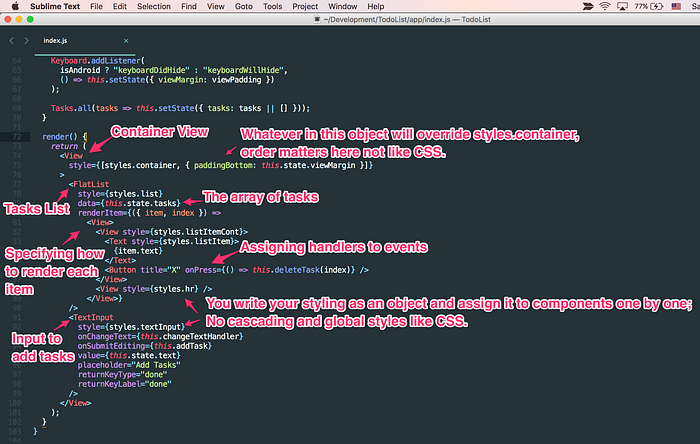Open the File menu

pyautogui.click(x=96, y=6)
